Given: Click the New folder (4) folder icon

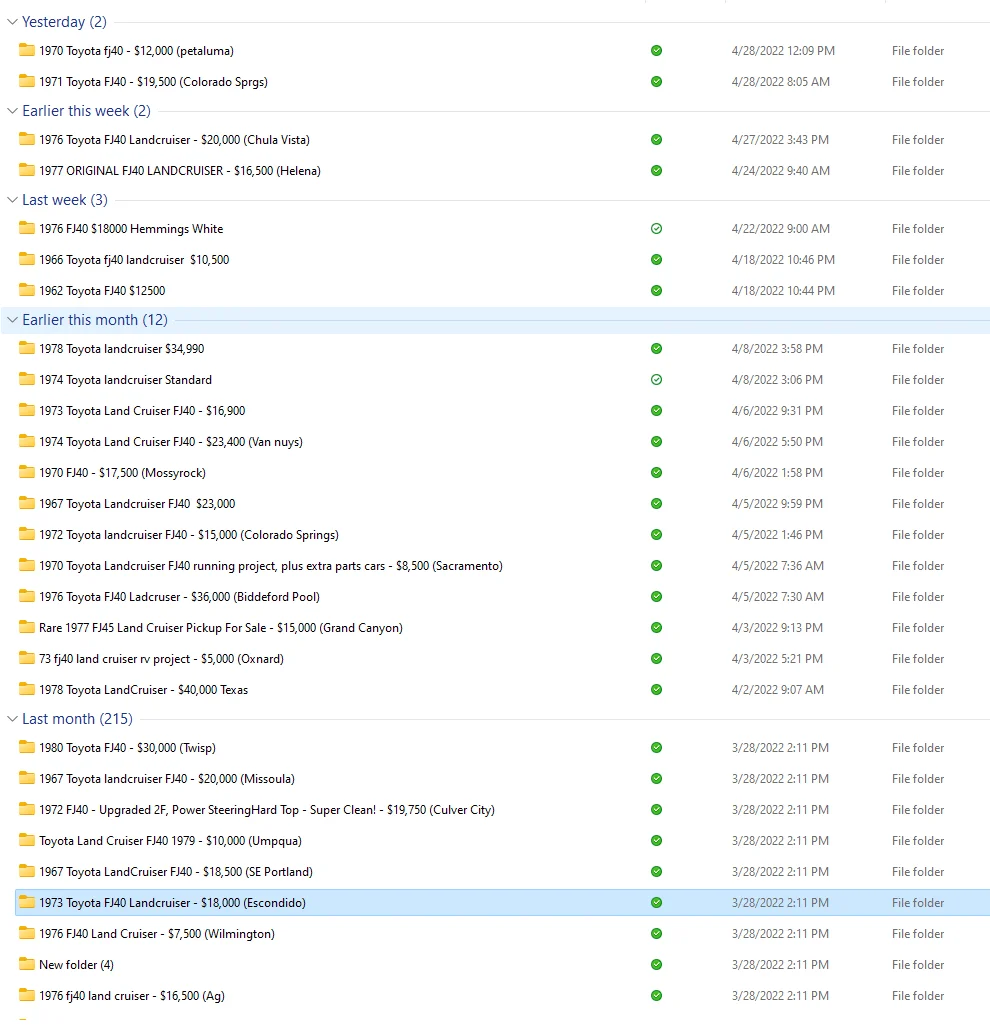Looking at the screenshot, I should (x=27, y=964).
